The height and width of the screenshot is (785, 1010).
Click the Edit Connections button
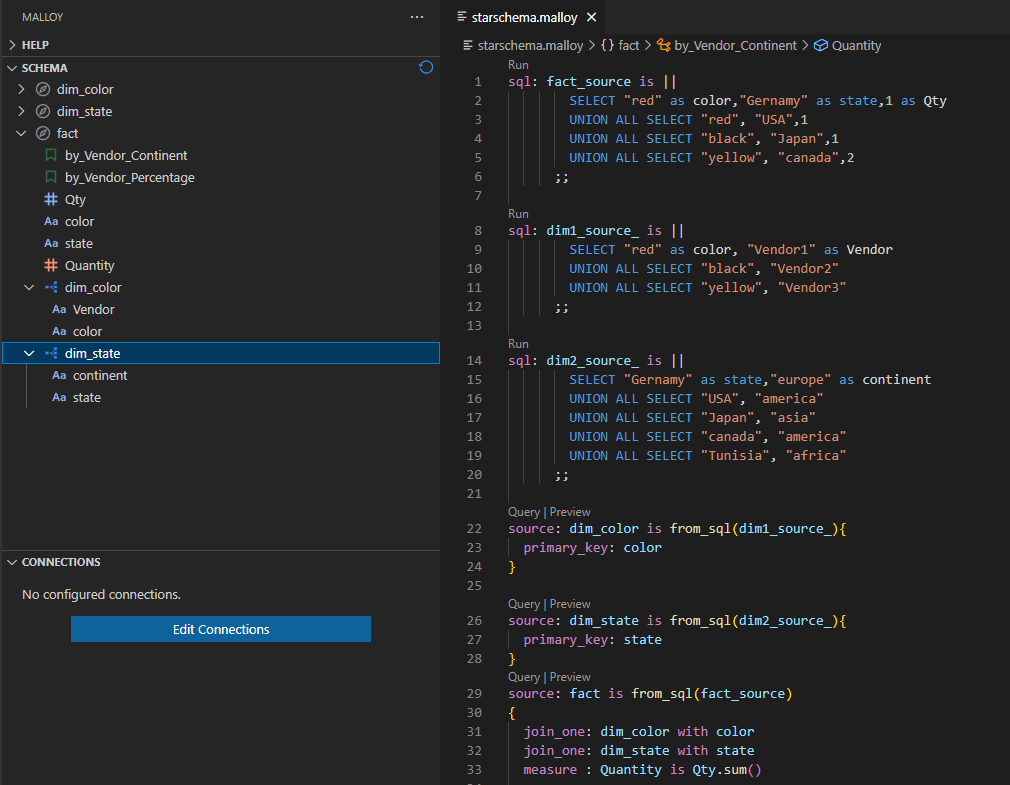[x=221, y=629]
